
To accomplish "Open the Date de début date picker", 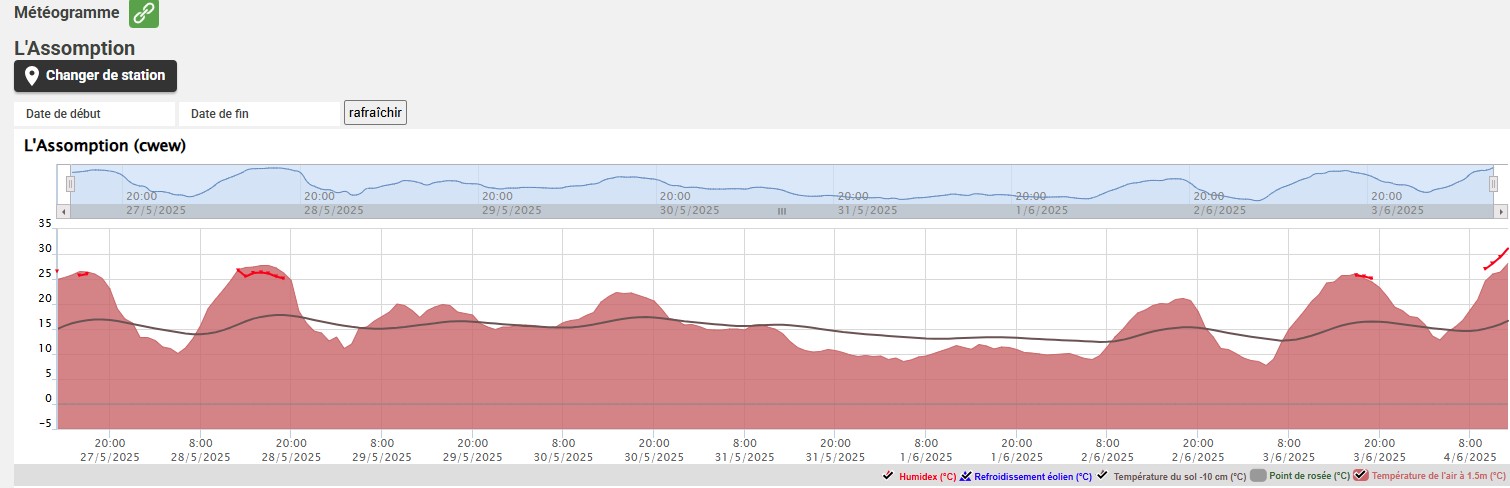I will coord(94,114).
